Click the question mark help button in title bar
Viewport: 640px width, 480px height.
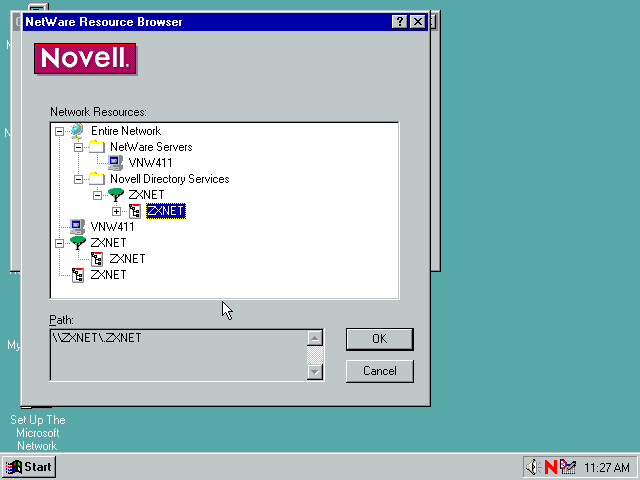pos(400,22)
